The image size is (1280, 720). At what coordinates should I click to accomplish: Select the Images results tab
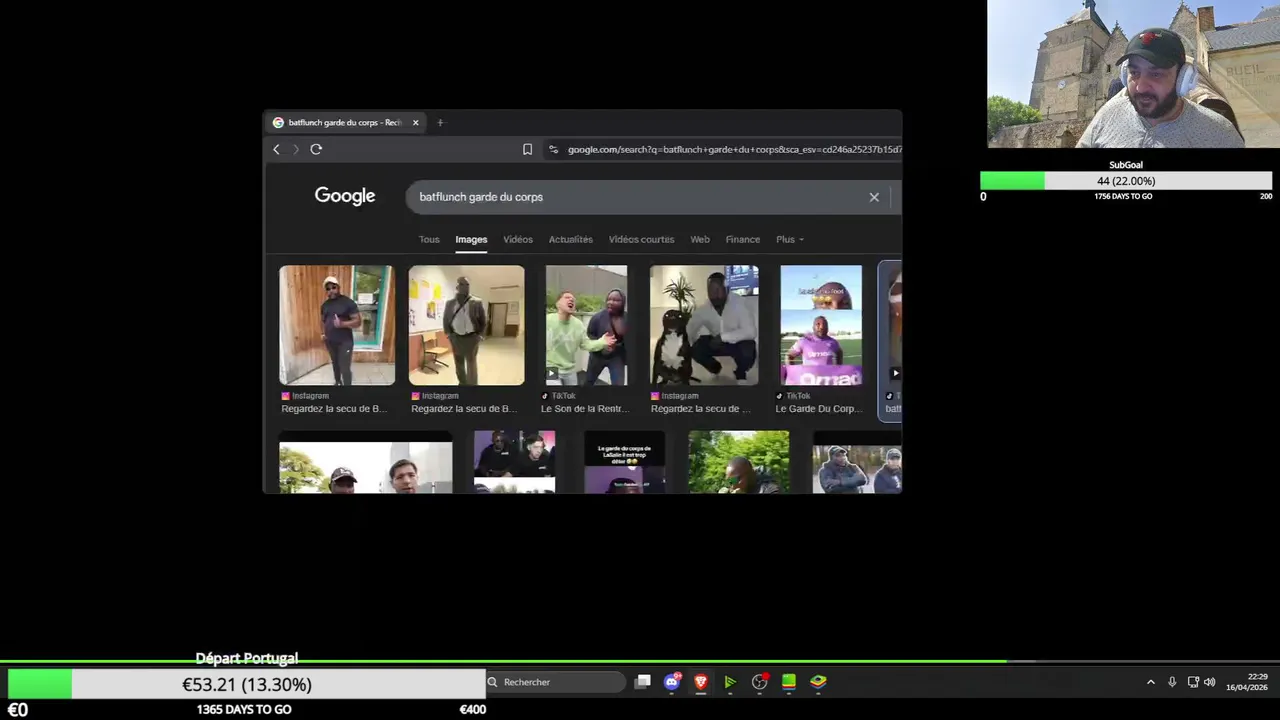(x=471, y=239)
